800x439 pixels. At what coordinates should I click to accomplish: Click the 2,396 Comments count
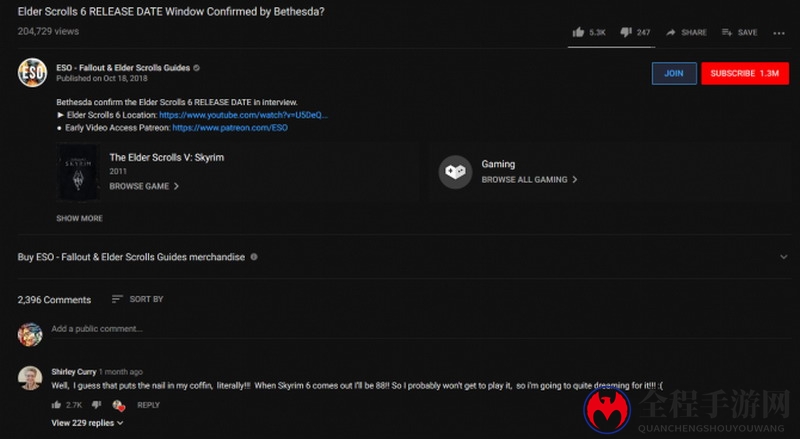(54, 300)
